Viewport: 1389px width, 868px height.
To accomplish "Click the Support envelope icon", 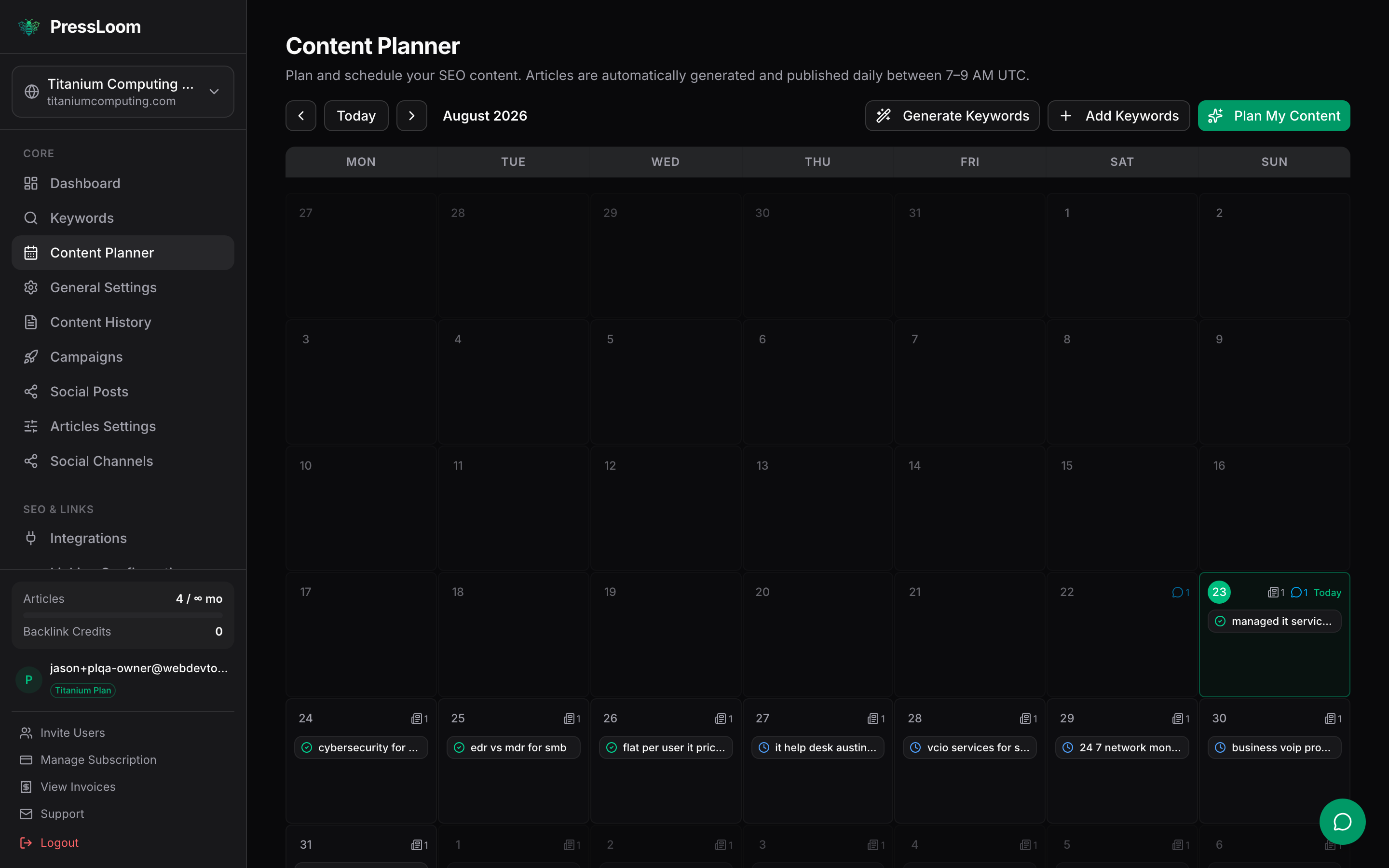I will 26,814.
